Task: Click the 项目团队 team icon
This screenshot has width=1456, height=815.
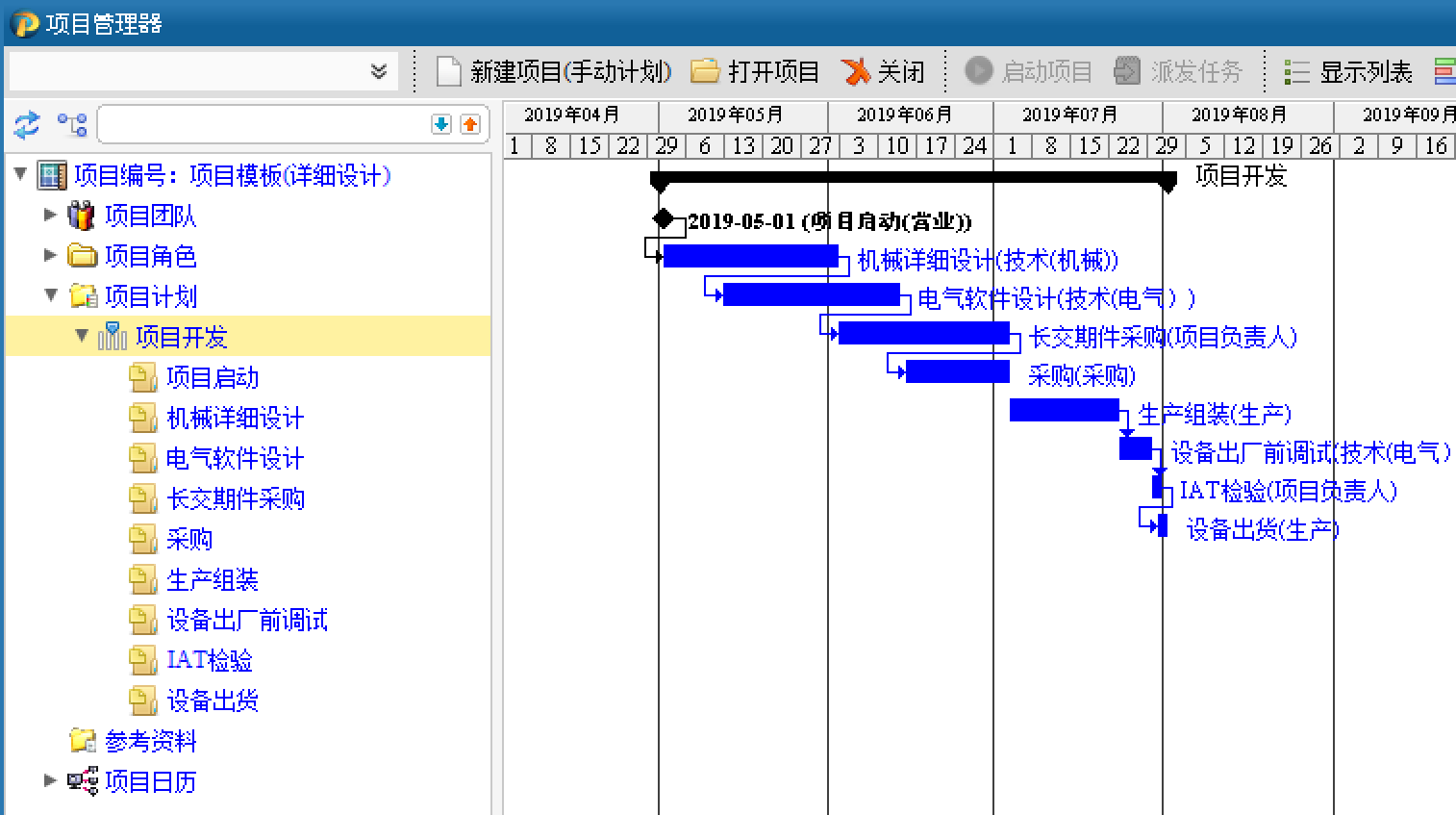Action: pos(82,216)
